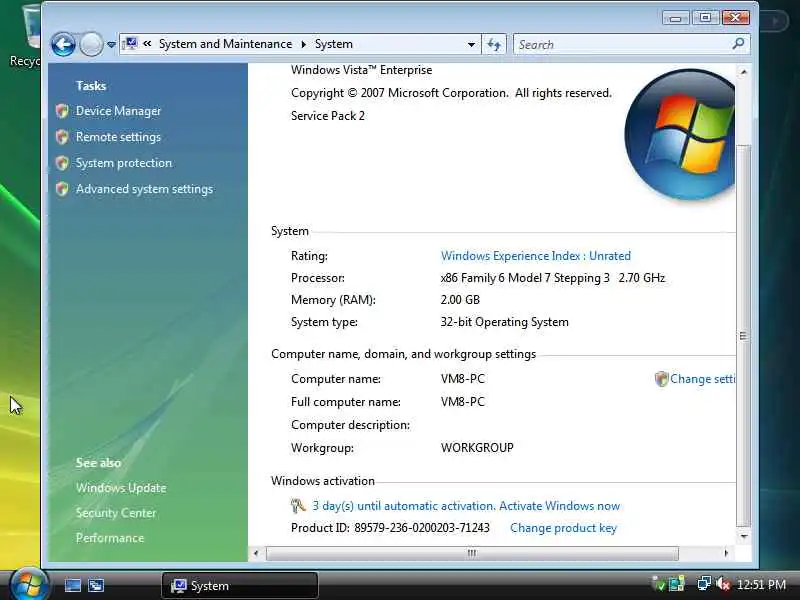Viewport: 800px width, 600px height.
Task: Click the System icon in address bar
Action: (x=131, y=44)
